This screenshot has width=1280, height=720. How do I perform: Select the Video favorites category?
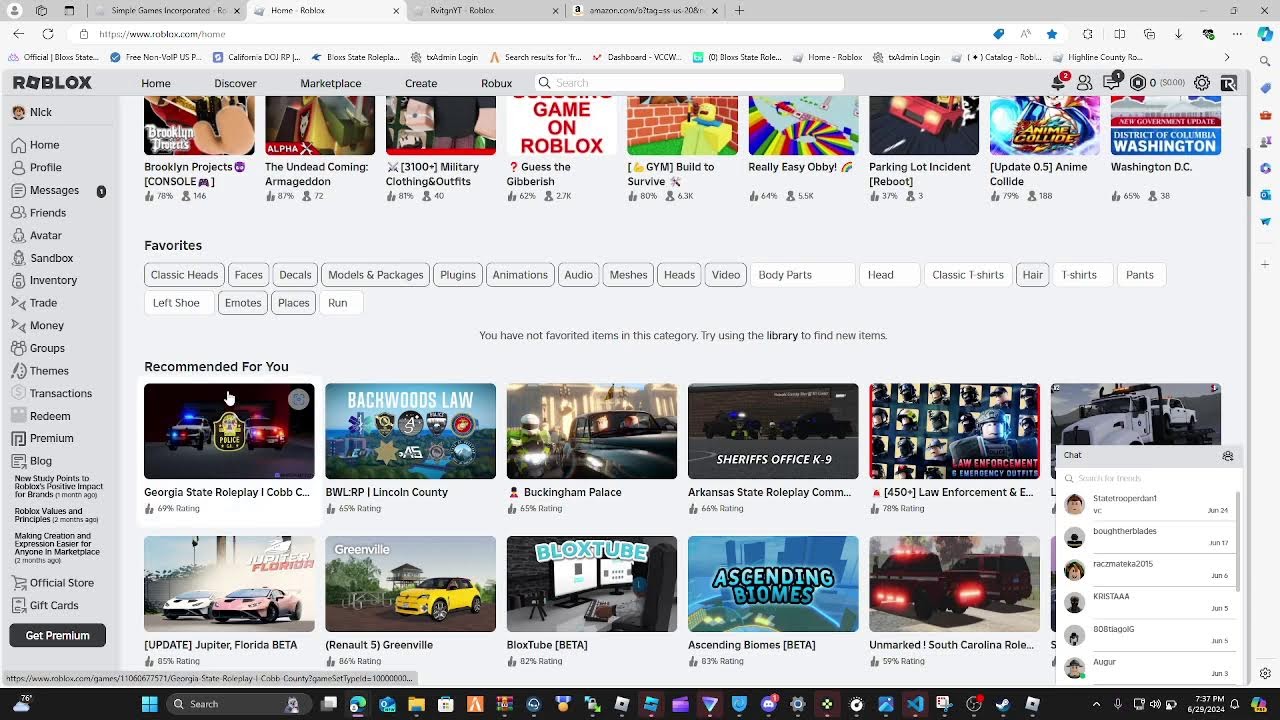point(726,275)
